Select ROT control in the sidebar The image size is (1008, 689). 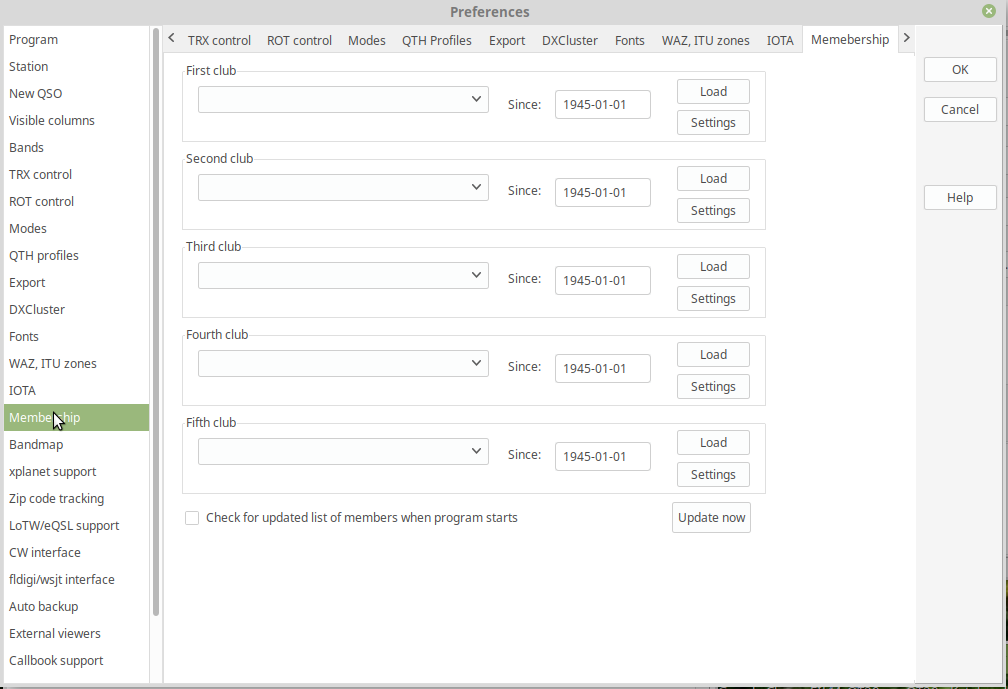(76, 201)
